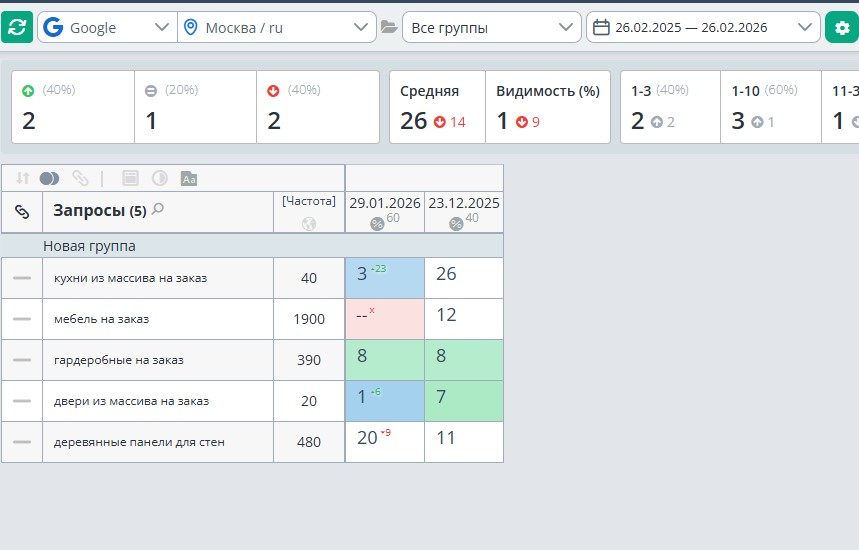Click the Aa text case icon
859x550 pixels.
(189, 179)
